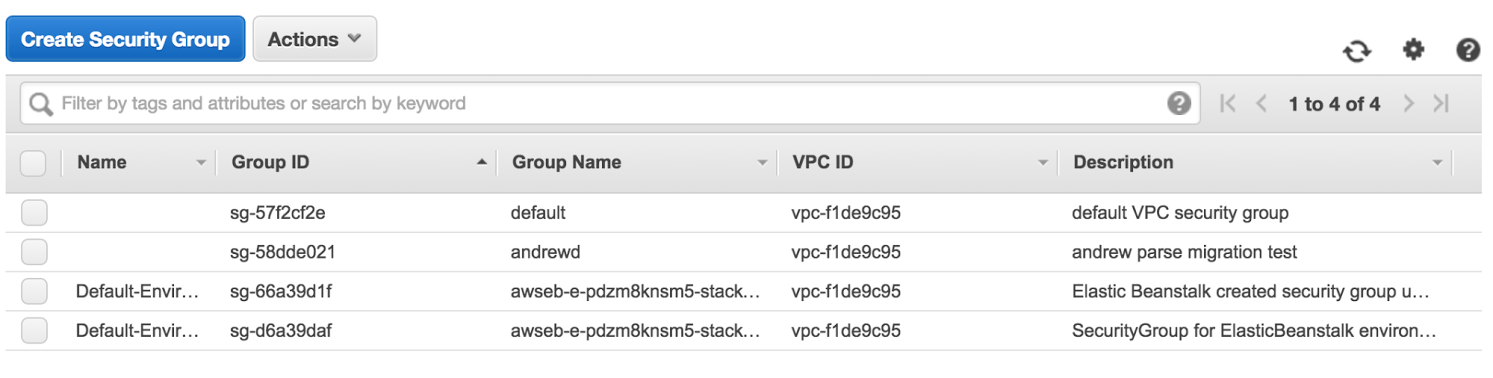This screenshot has width=1493, height=378.
Task: Select the checkbox for andrewd security group
Action: [34, 252]
